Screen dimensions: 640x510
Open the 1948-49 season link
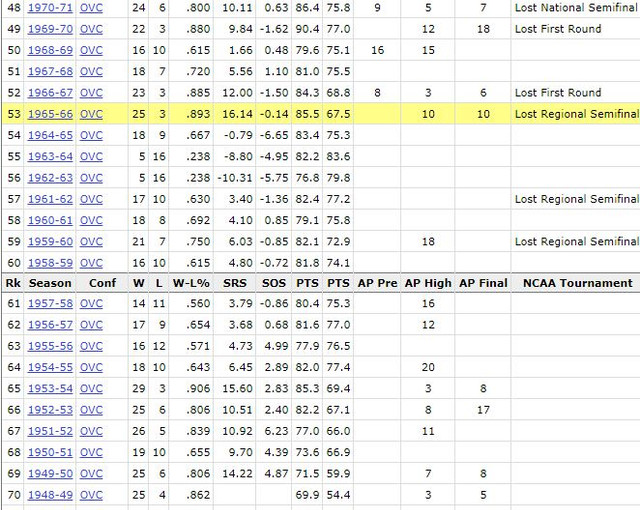(x=50, y=495)
